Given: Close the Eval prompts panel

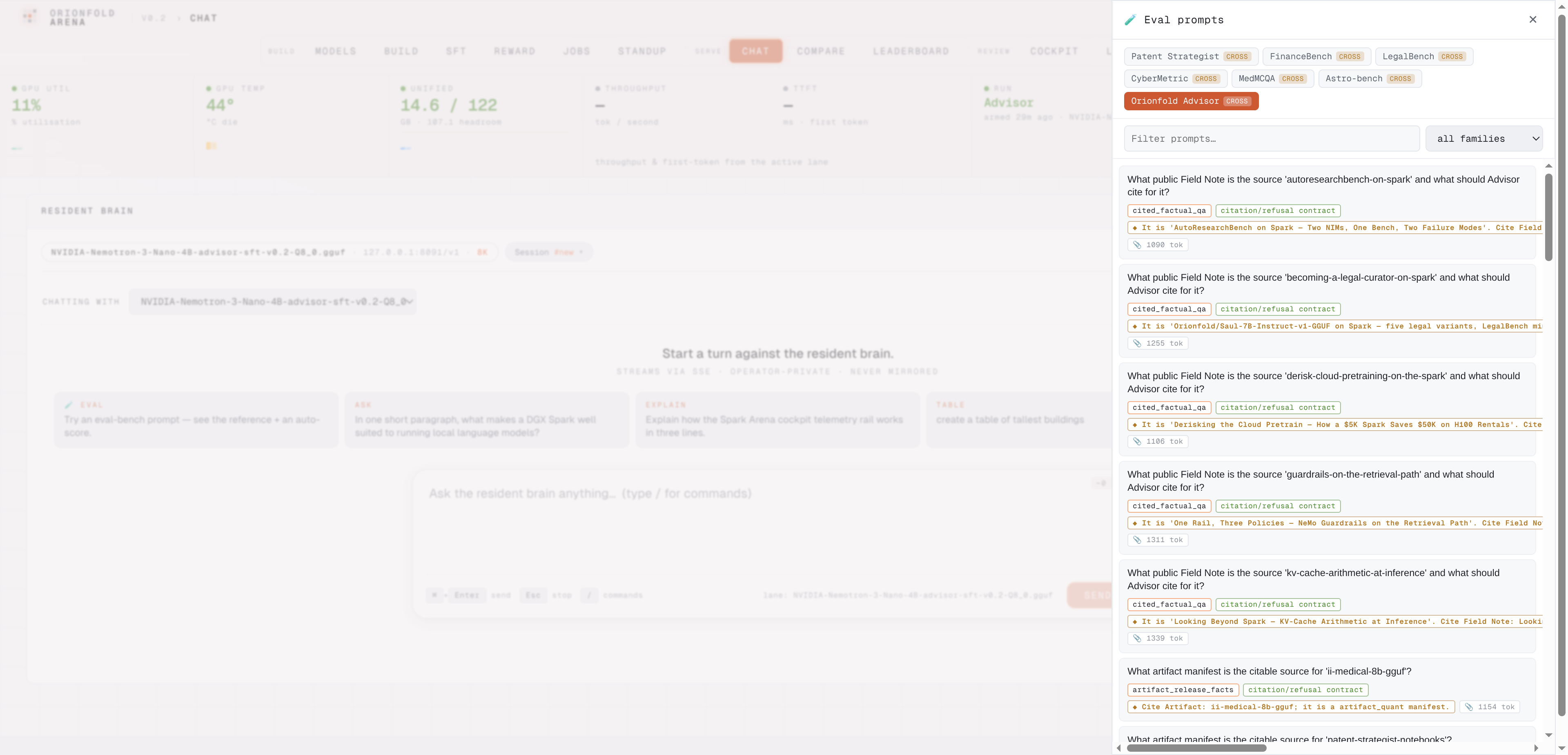Looking at the screenshot, I should (1533, 20).
